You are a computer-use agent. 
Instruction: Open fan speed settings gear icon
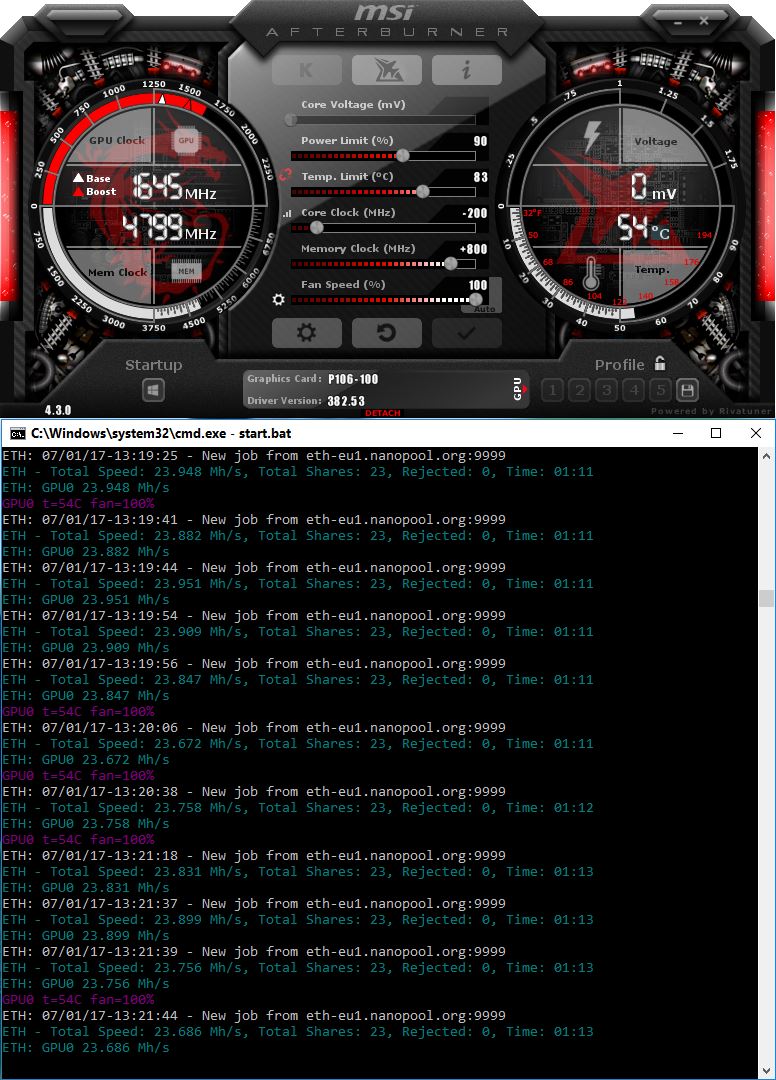pos(278,300)
